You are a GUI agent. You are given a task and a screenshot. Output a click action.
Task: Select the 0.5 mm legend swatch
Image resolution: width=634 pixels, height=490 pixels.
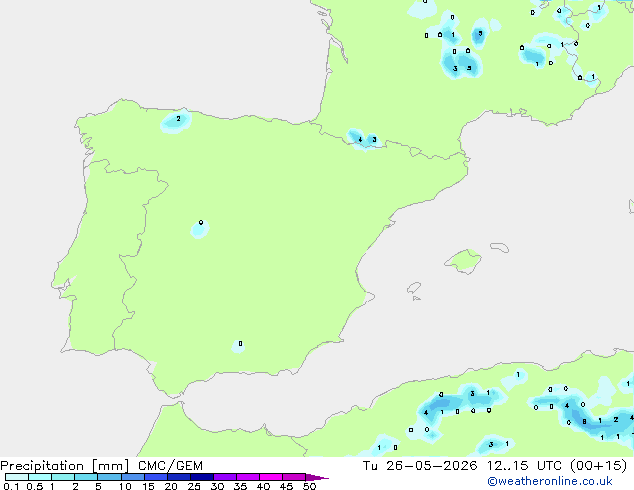click(40, 477)
